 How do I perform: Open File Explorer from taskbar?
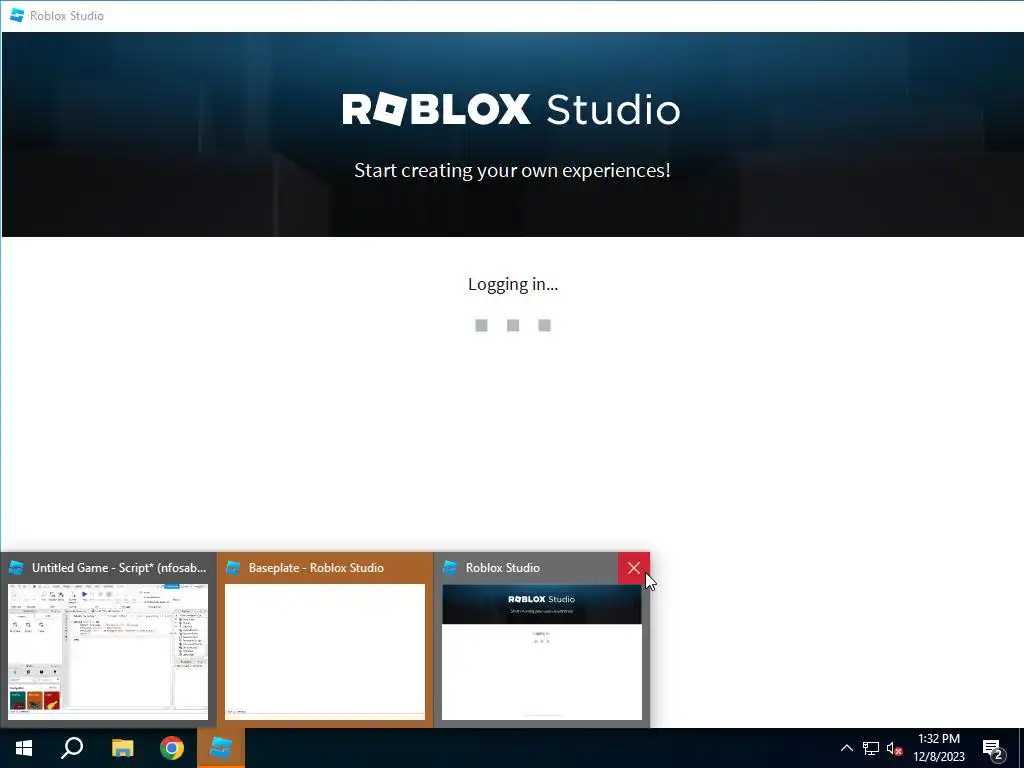(x=122, y=748)
